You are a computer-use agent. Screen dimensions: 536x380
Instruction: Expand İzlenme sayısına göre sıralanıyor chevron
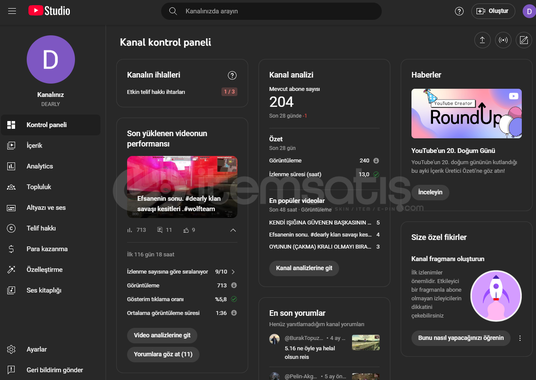[233, 272]
